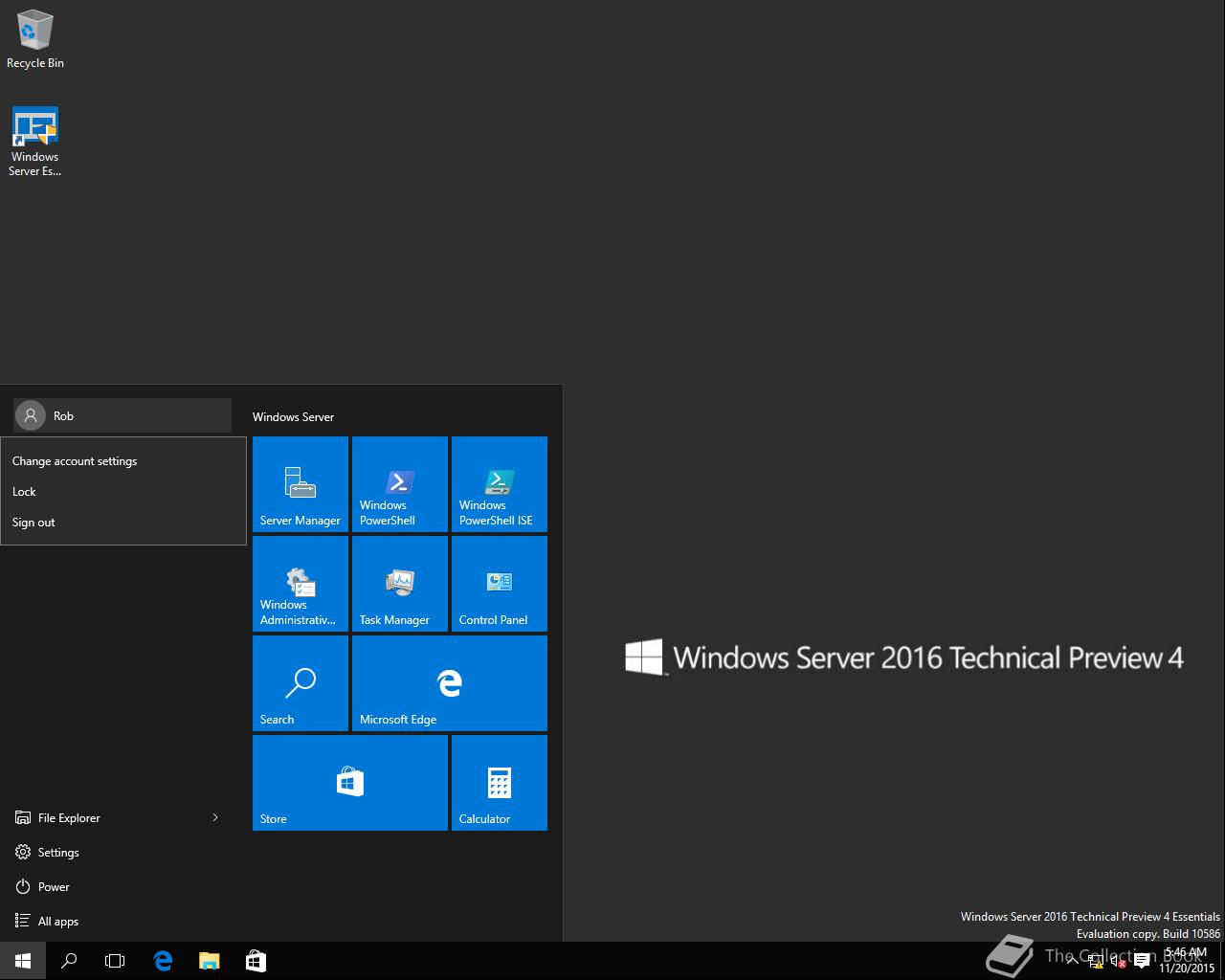Click the taskbar clock showing 5:46 AM
Viewport: 1225px width, 980px height.
(x=1187, y=961)
